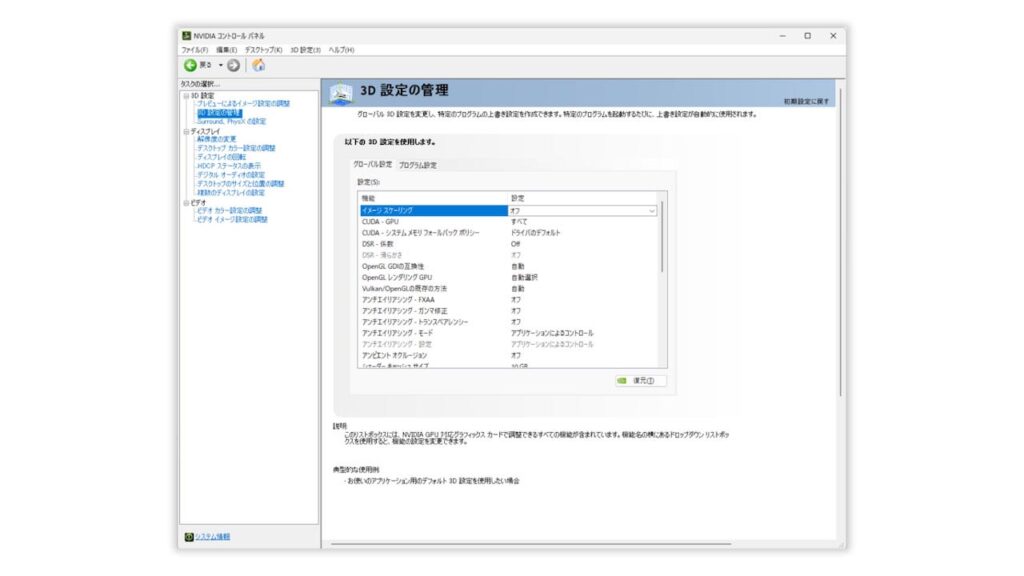Collapse the 3D 設定 tree node
Image resolution: width=1024 pixels, height=576 pixels.
tap(186, 96)
